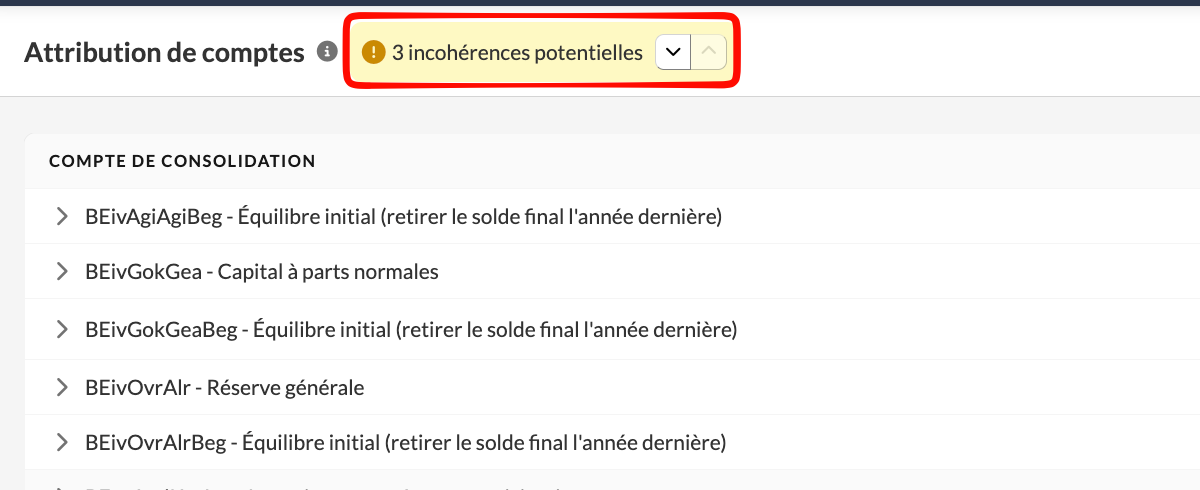Viewport: 1200px width, 490px height.
Task: Expand the BEivGokGea Capital à parts normales chevron
Action: [x=62, y=272]
